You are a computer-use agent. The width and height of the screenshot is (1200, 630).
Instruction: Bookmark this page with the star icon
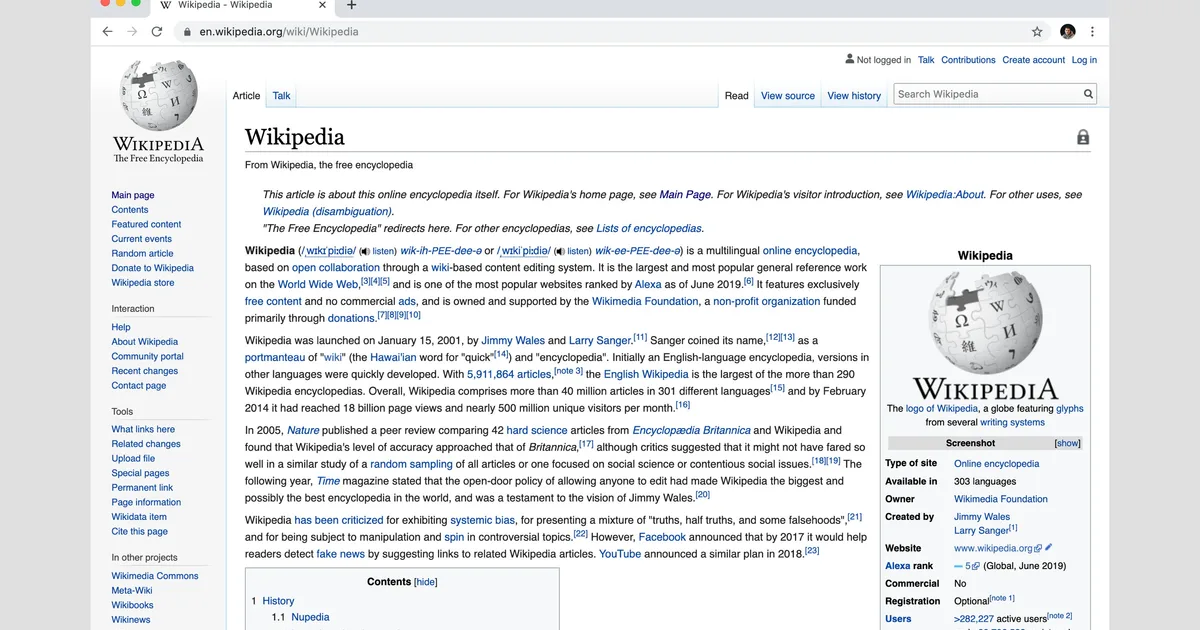click(x=1037, y=31)
